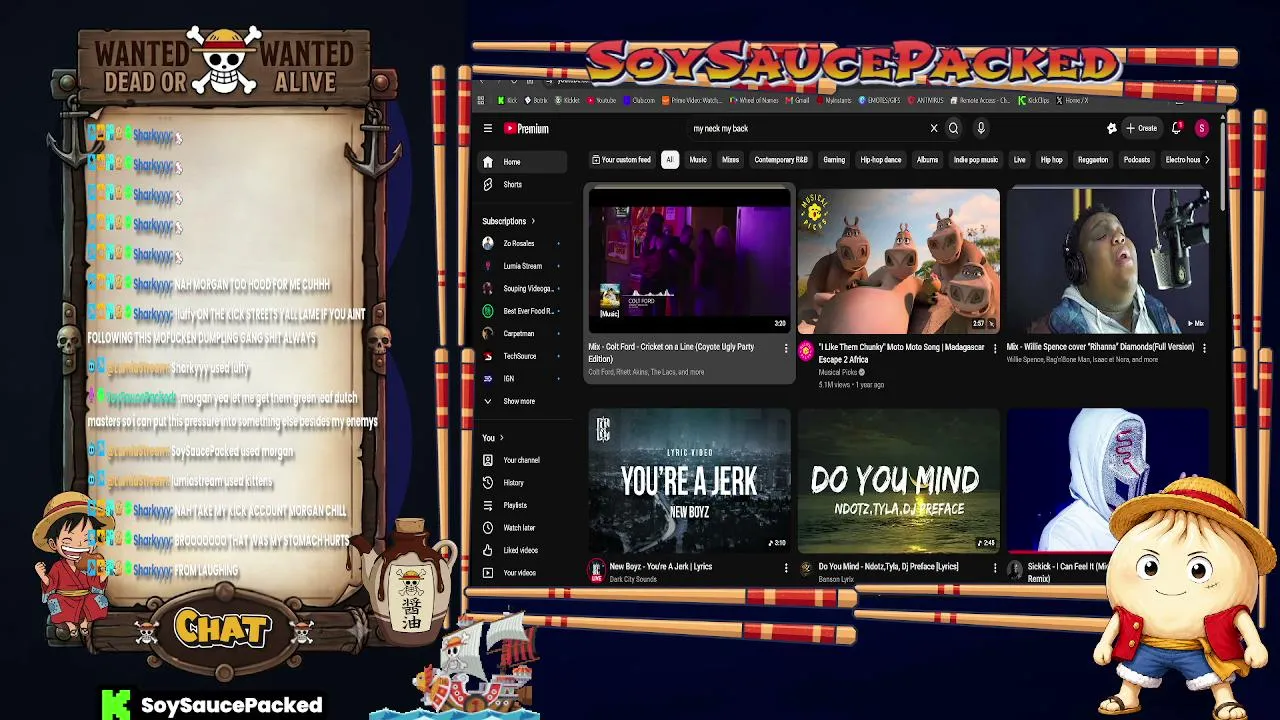1280x720 pixels.
Task: Open the notifications bell
Action: [1177, 128]
